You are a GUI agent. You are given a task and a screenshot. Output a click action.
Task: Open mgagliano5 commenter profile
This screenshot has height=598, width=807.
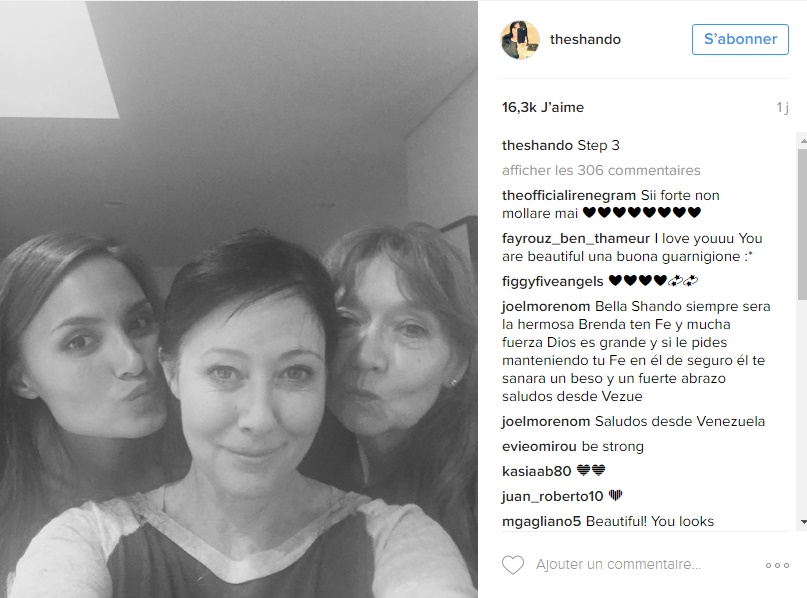[x=541, y=521]
